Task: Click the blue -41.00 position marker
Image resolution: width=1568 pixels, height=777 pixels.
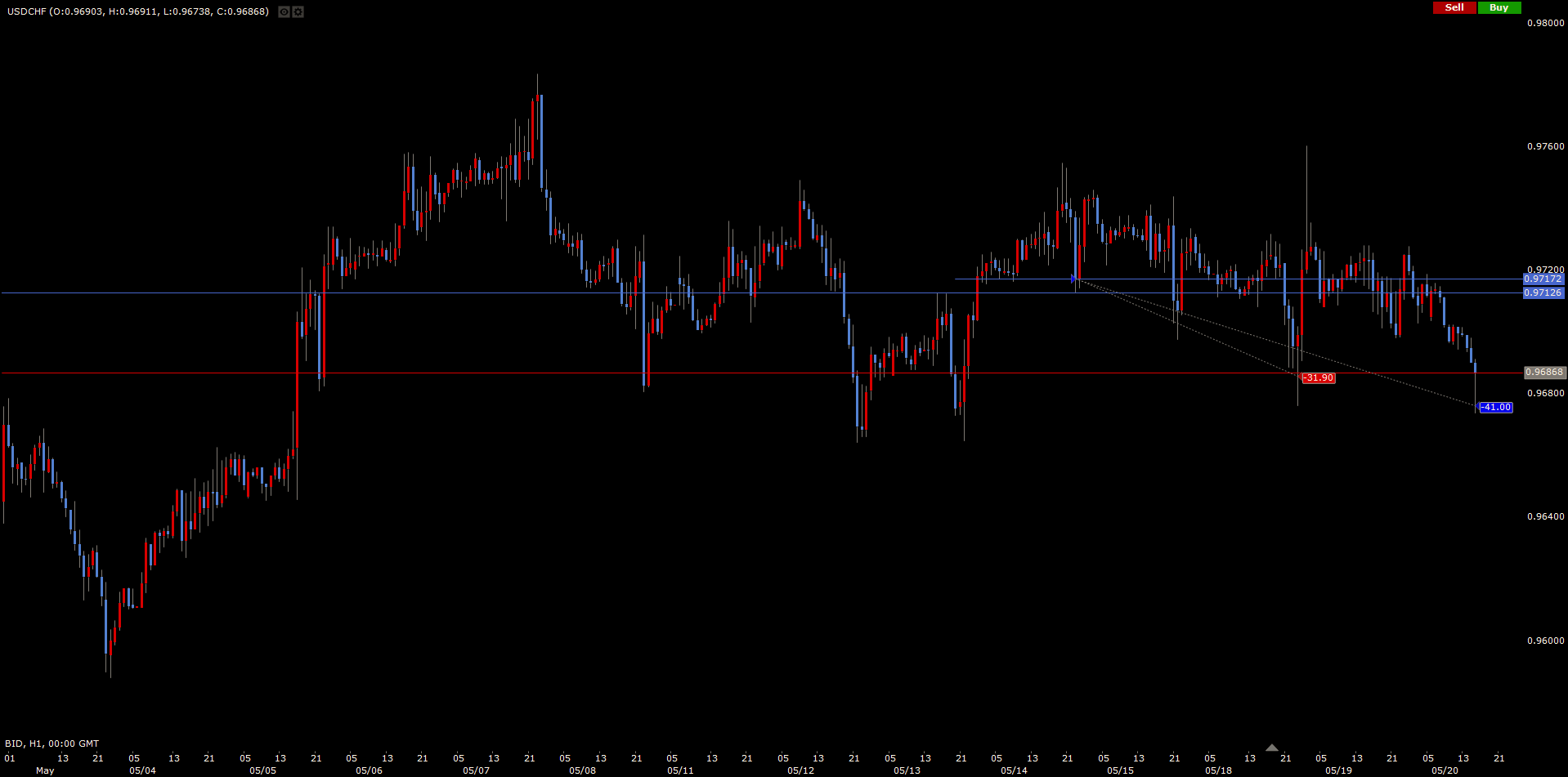Action: tap(1496, 408)
